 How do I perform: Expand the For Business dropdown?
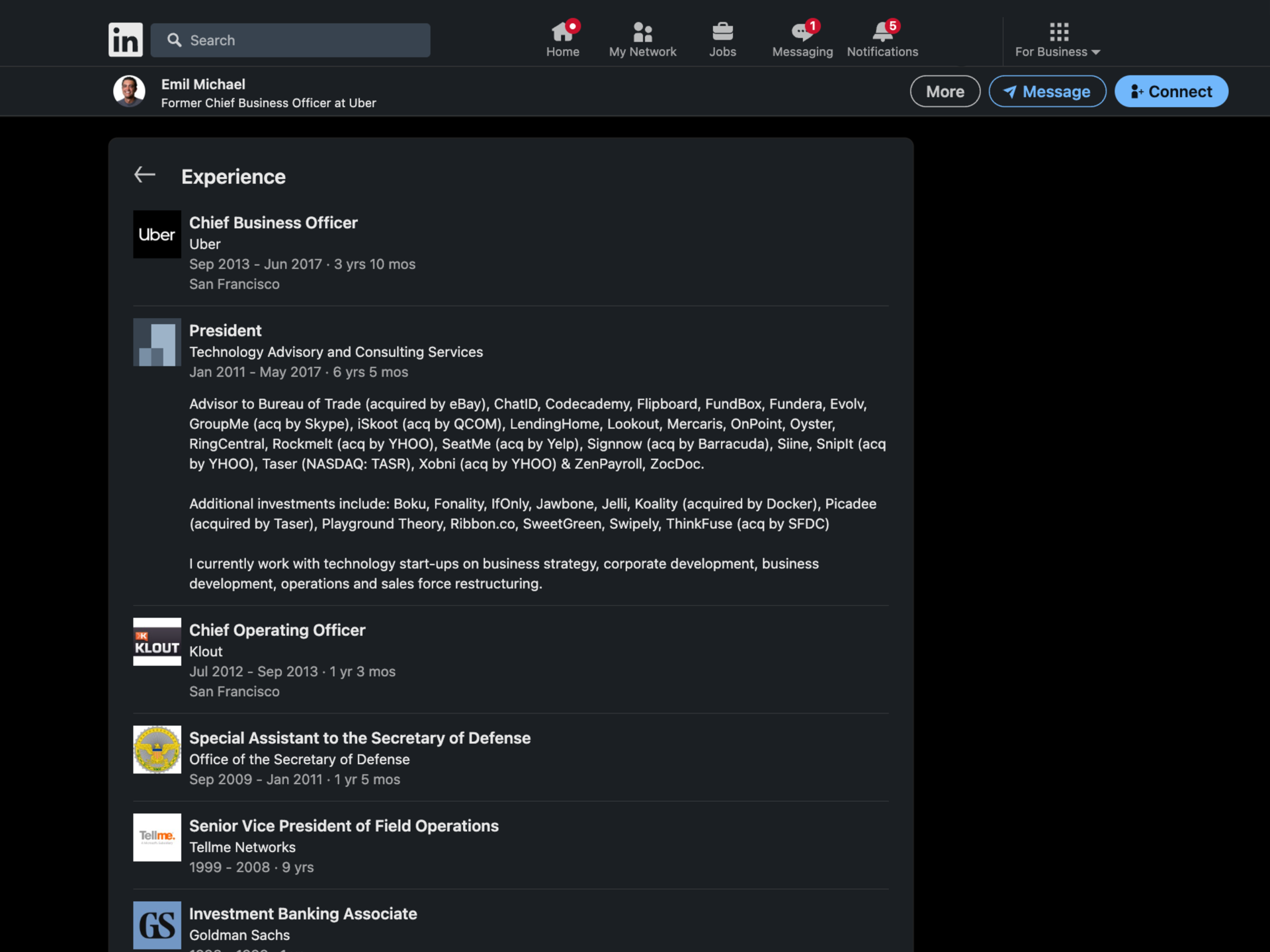pos(1058,40)
